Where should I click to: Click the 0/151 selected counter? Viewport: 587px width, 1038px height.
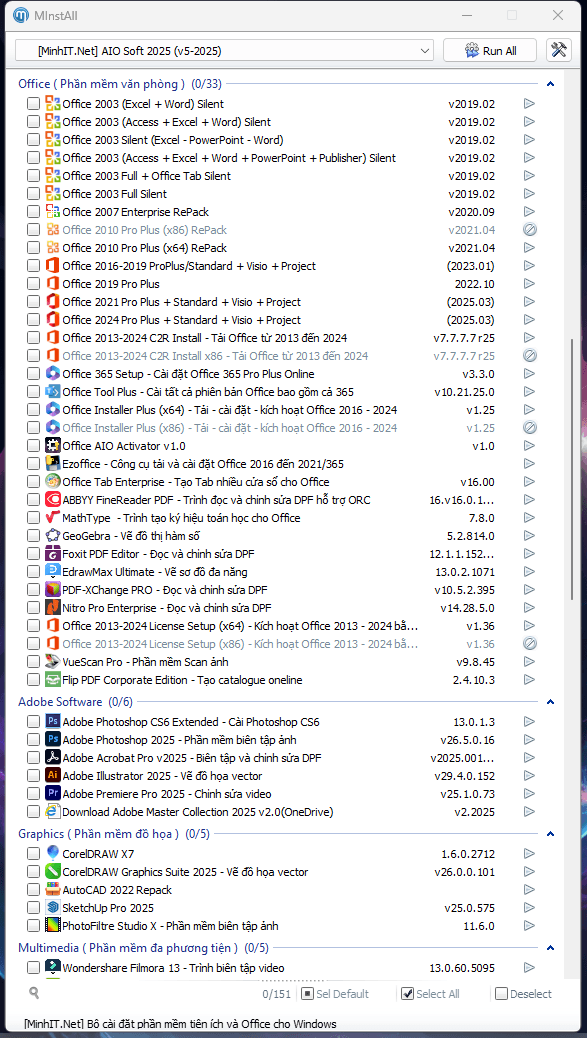(276, 994)
